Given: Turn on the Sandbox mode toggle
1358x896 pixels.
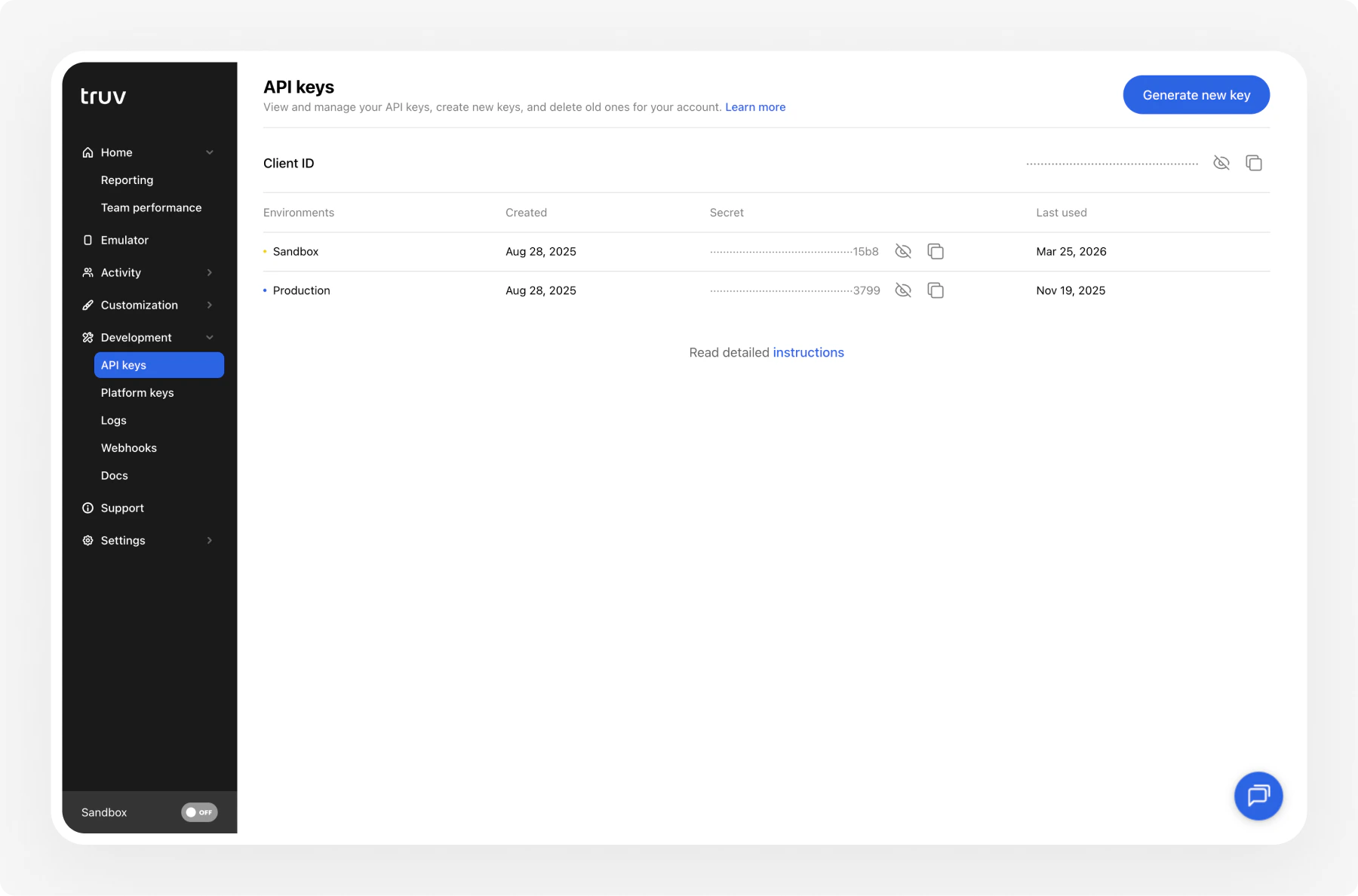Looking at the screenshot, I should (198, 812).
